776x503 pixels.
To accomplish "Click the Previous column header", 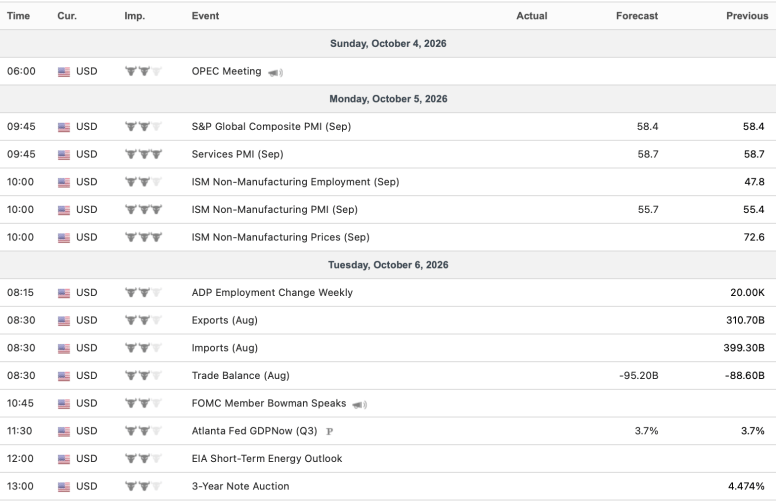I will click(x=747, y=16).
